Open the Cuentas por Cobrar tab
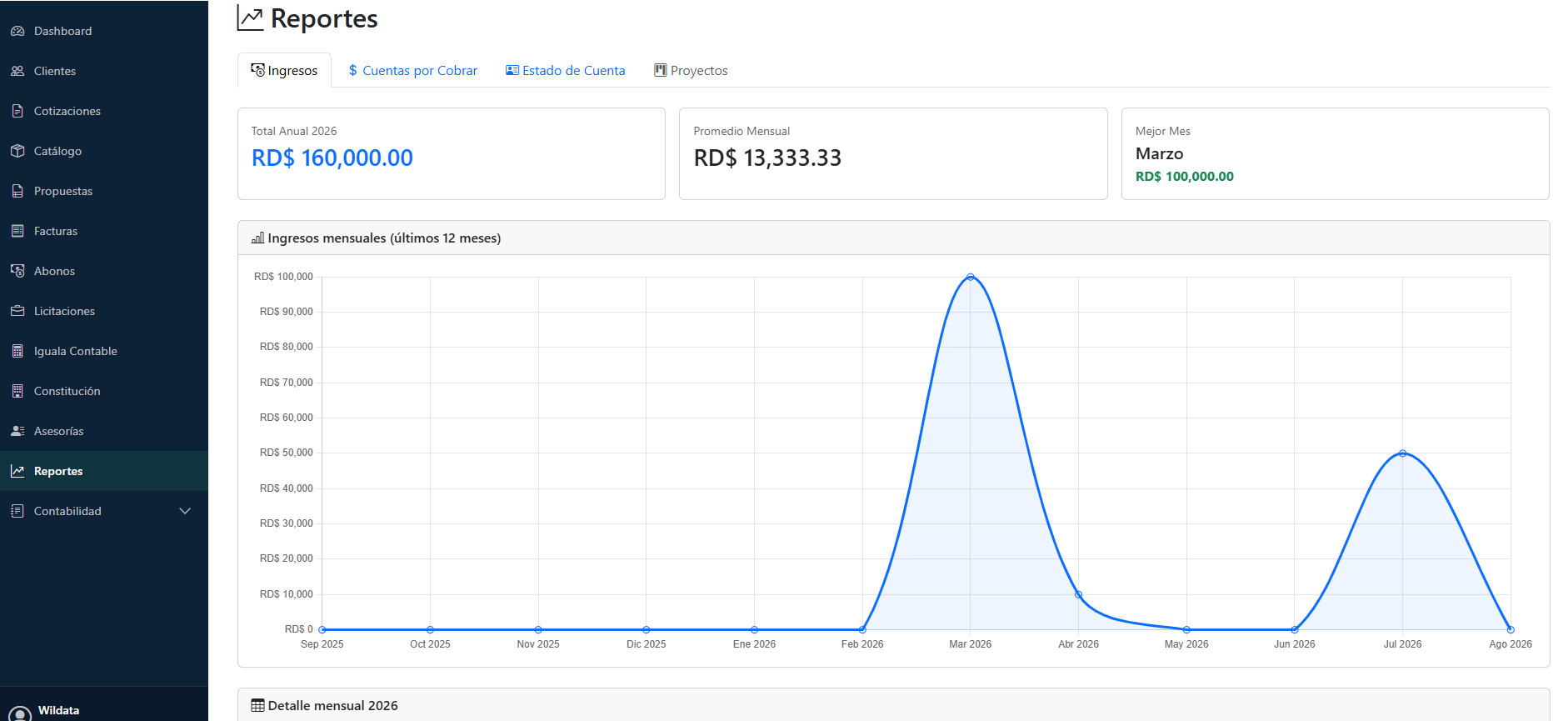This screenshot has height=721, width=1568. pyautogui.click(x=413, y=70)
